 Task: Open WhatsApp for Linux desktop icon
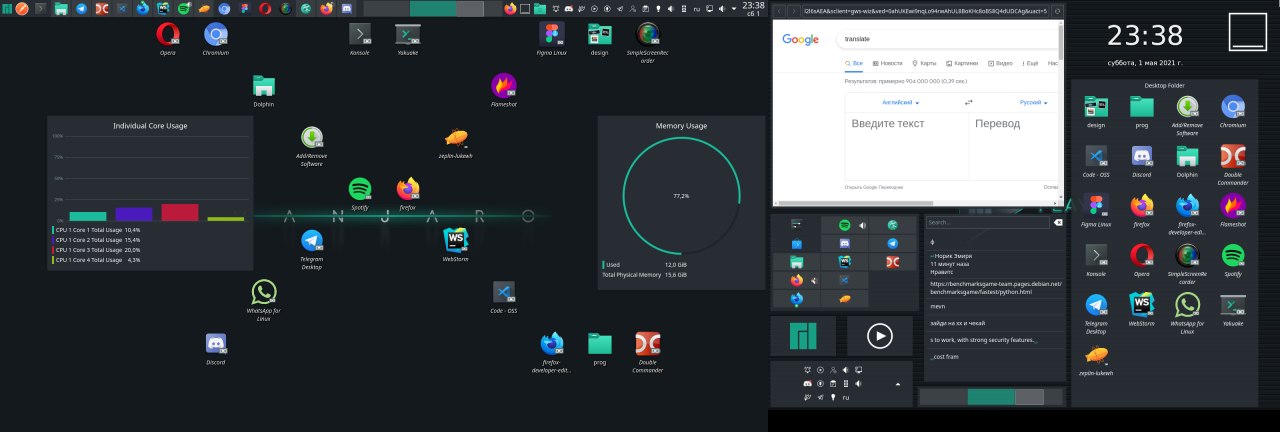click(x=263, y=300)
